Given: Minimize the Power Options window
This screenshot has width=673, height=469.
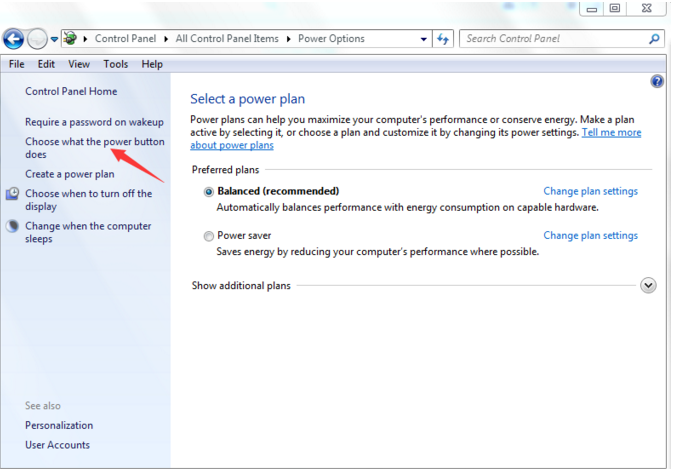Looking at the screenshot, I should [x=592, y=9].
